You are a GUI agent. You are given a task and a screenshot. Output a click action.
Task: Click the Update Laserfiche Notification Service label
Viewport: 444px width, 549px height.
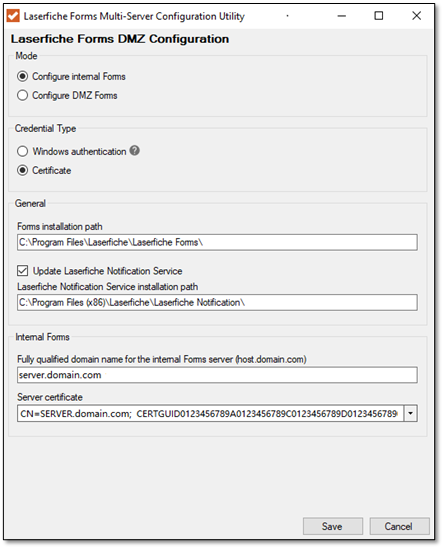click(107, 271)
